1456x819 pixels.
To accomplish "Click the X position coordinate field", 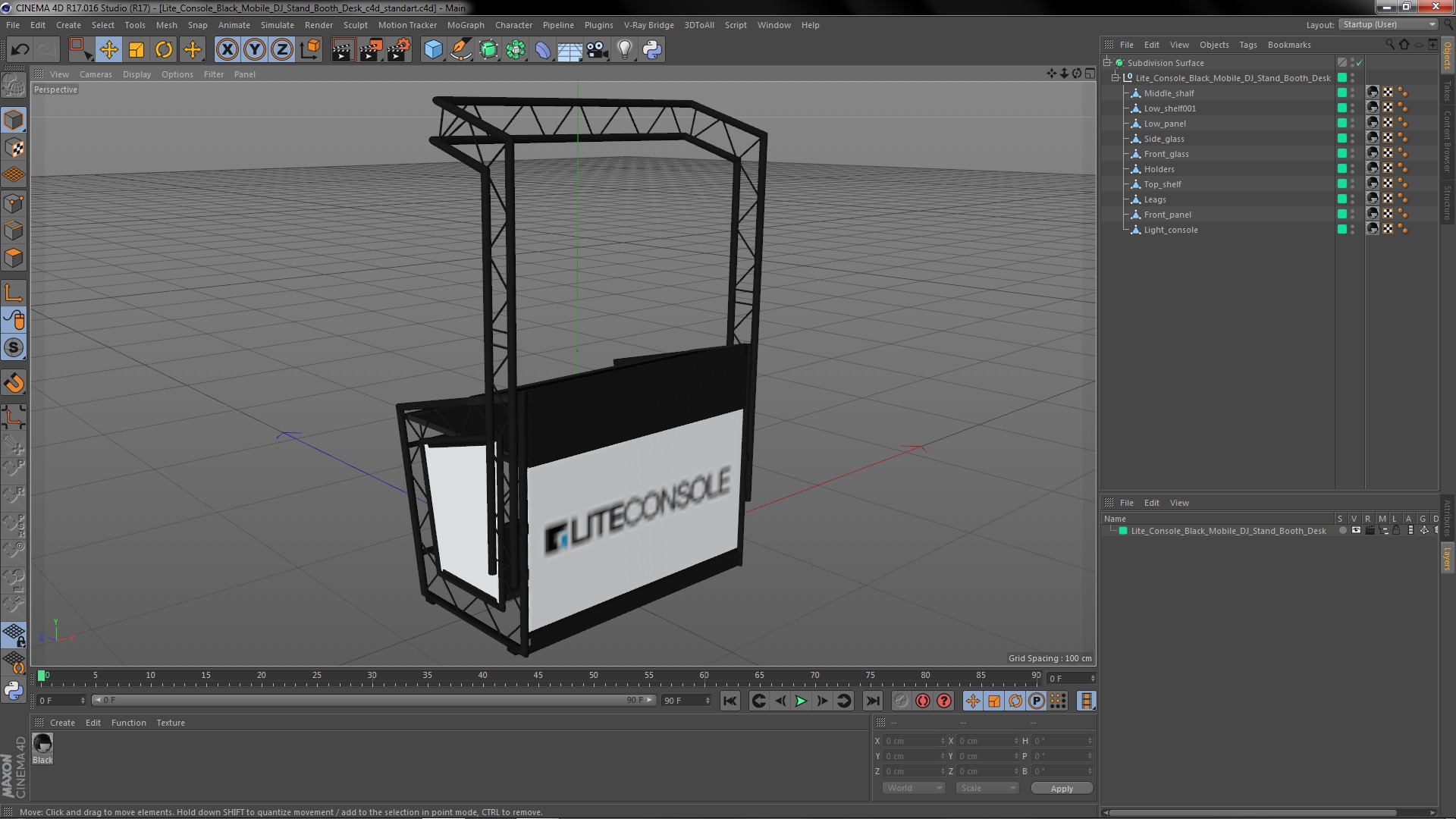I will (913, 741).
